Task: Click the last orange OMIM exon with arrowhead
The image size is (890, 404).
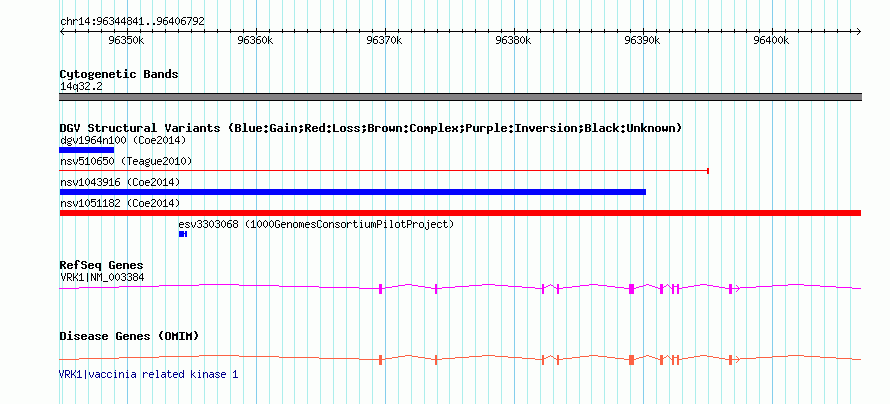Action: click(733, 359)
